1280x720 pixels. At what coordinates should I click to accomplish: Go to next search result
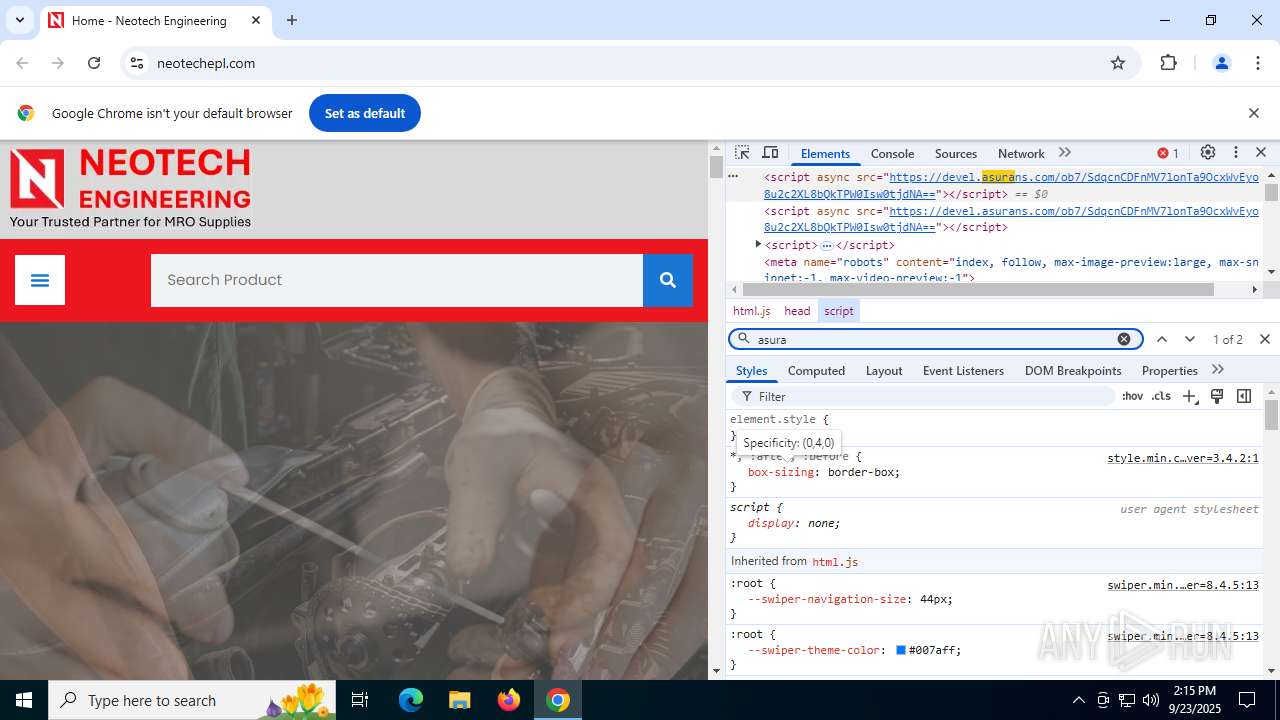click(x=1190, y=339)
